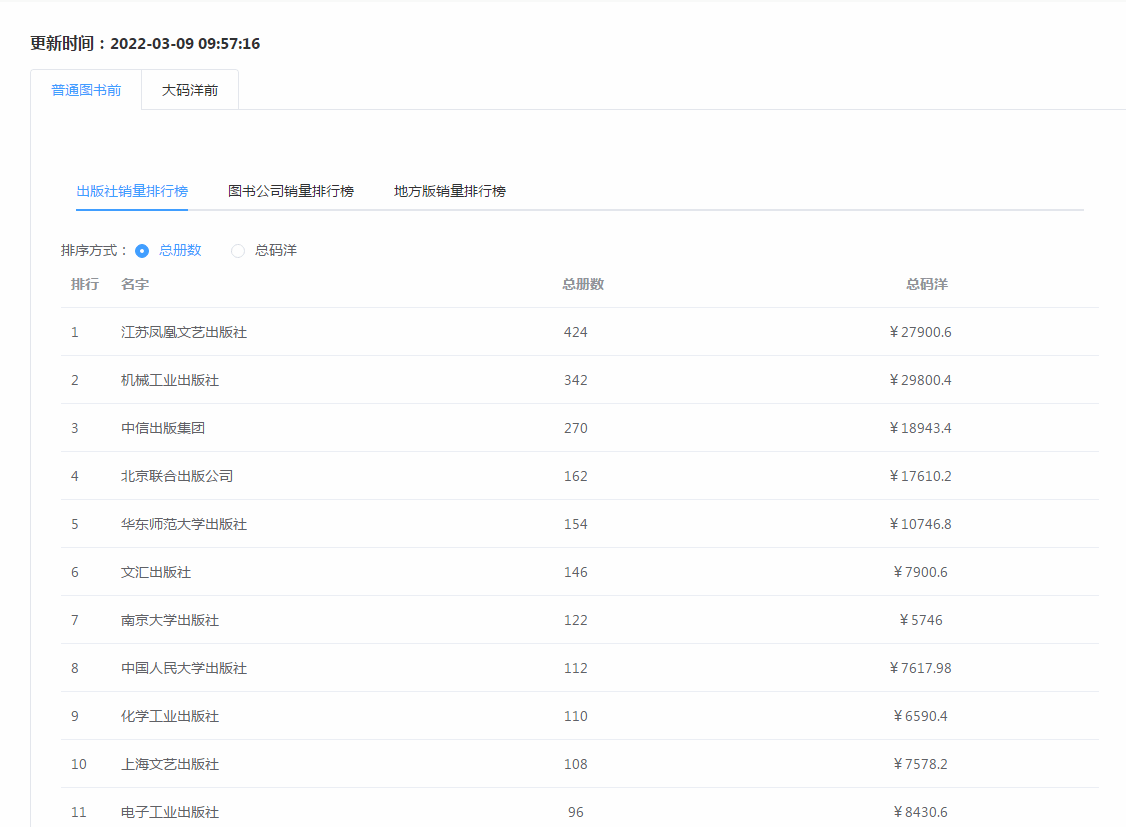Click the 排行 column header

pos(85,284)
